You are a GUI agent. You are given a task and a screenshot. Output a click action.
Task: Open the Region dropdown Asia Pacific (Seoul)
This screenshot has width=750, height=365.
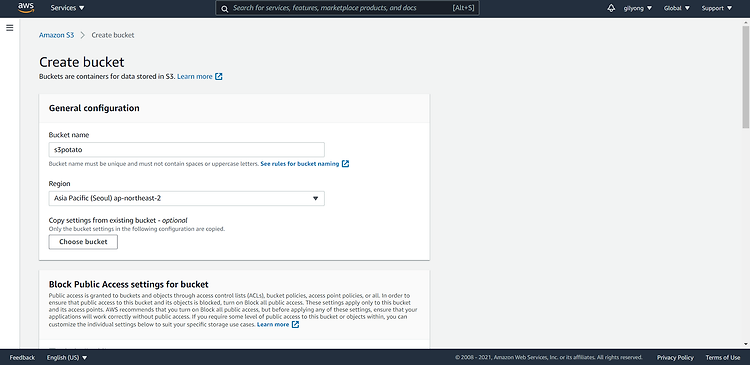click(x=187, y=199)
